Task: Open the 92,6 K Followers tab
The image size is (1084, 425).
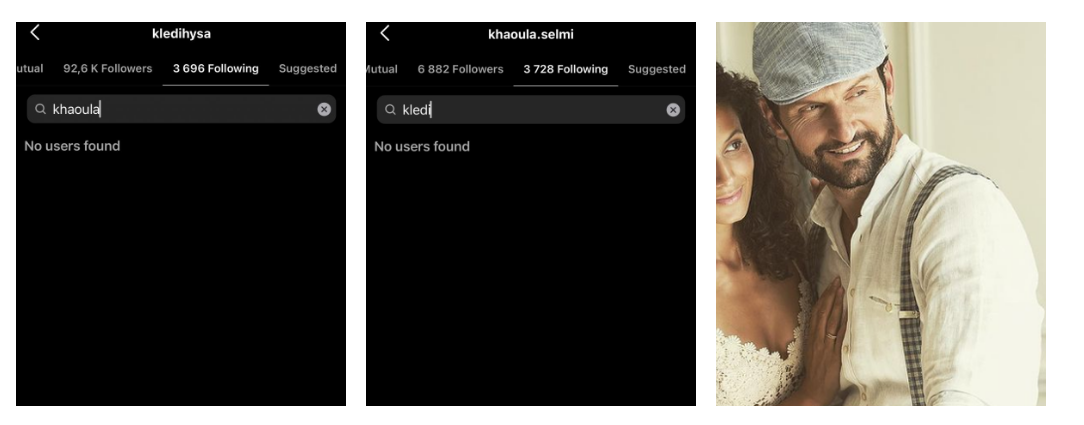Action: click(108, 68)
